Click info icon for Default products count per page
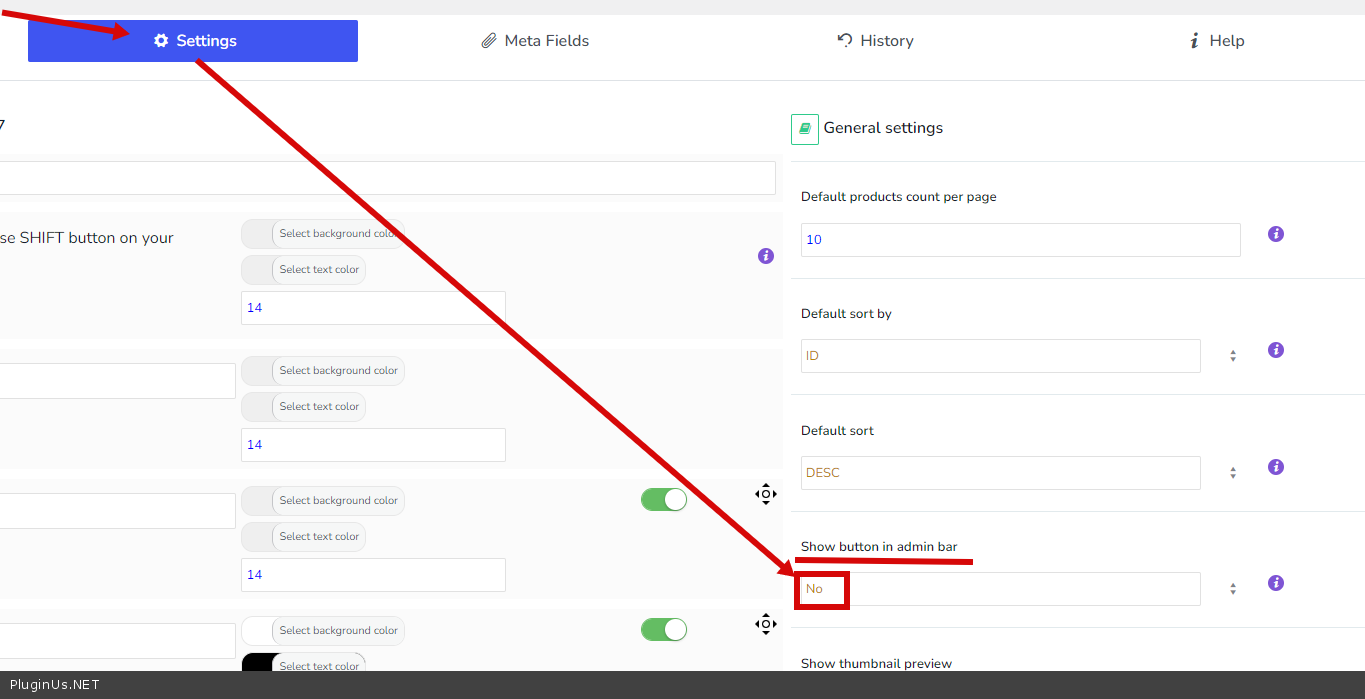 [x=1276, y=234]
